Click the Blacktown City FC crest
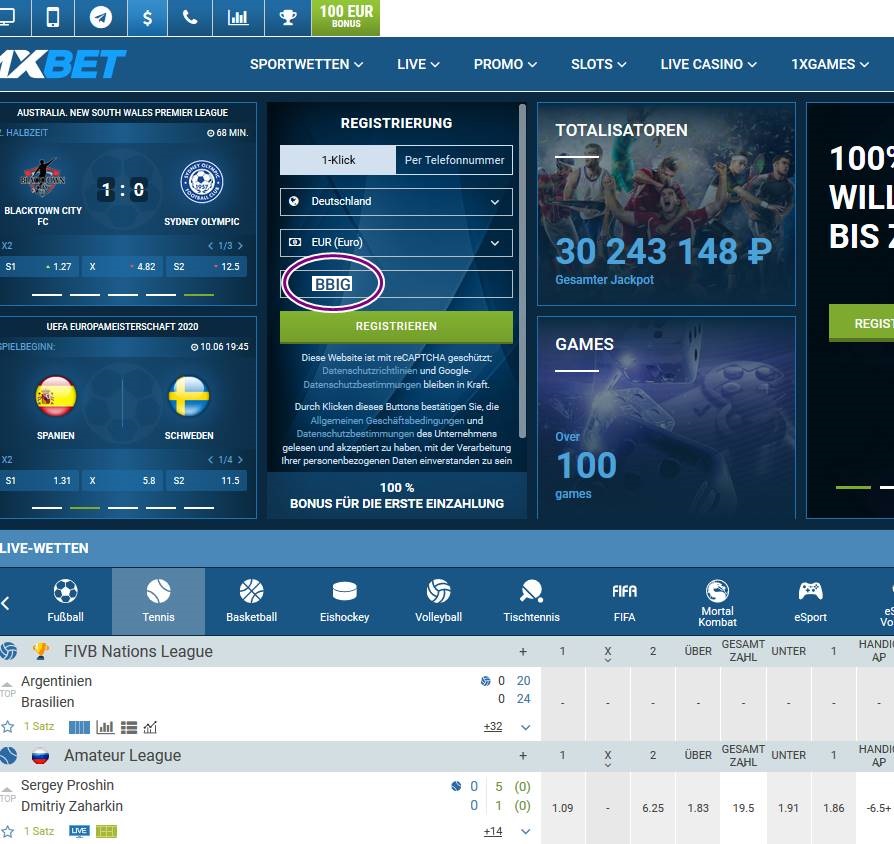This screenshot has height=844, width=894. pos(43,178)
